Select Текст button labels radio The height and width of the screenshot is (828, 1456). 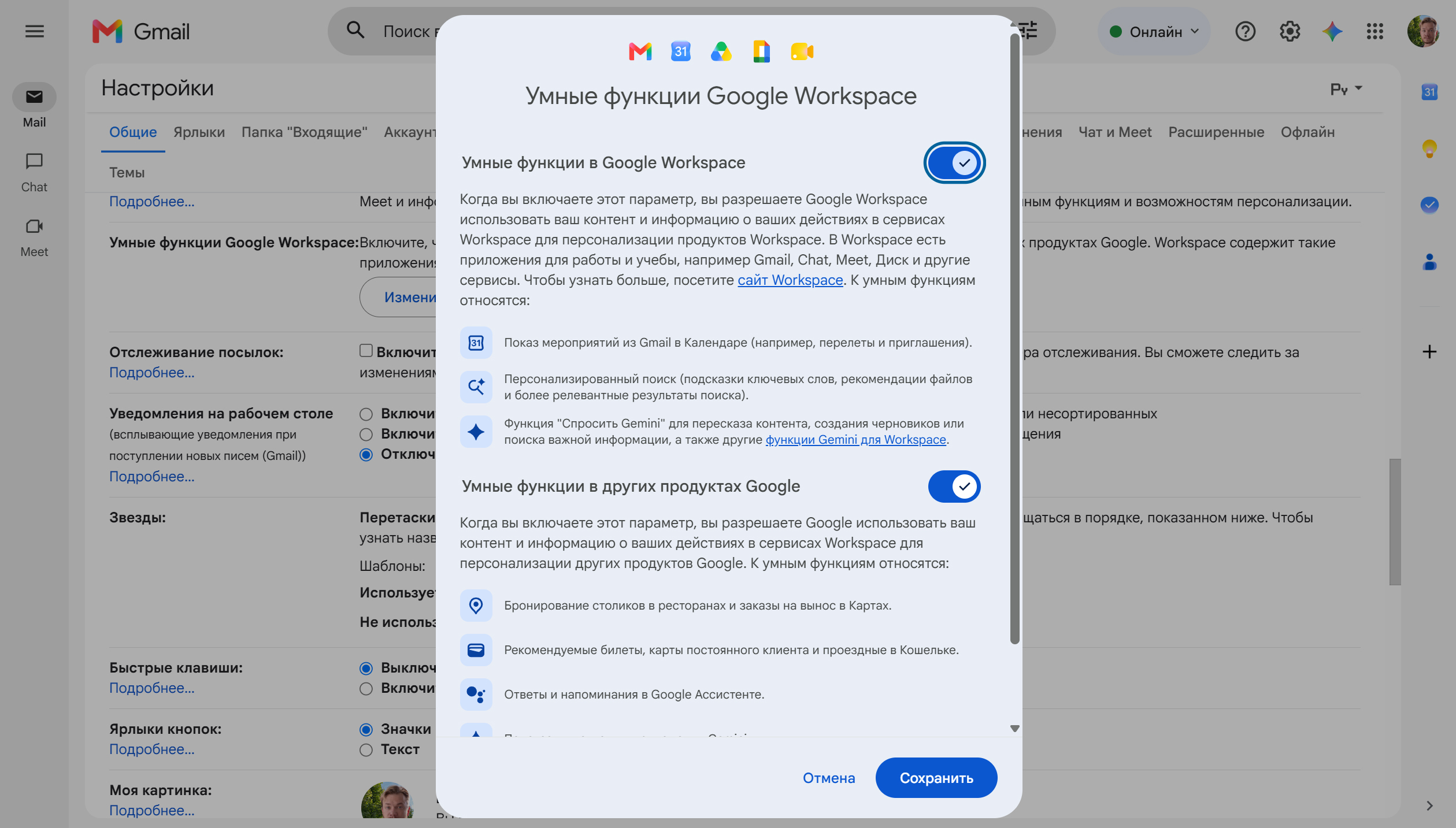tap(365, 750)
